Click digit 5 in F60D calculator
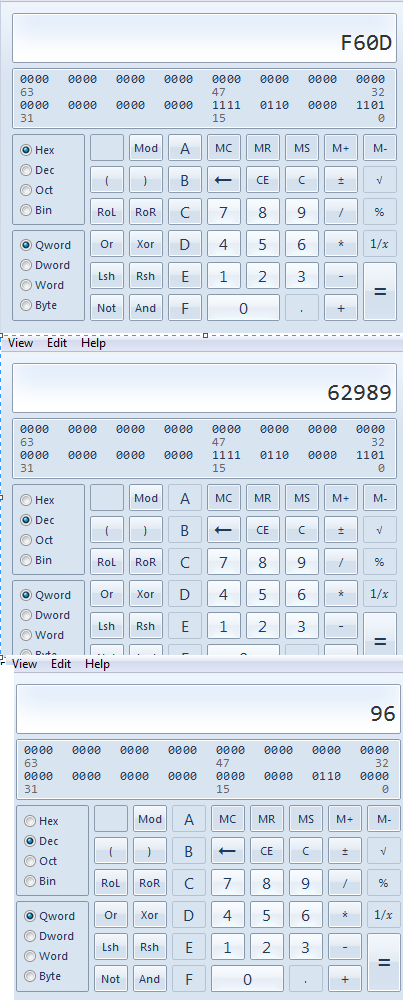 click(263, 244)
